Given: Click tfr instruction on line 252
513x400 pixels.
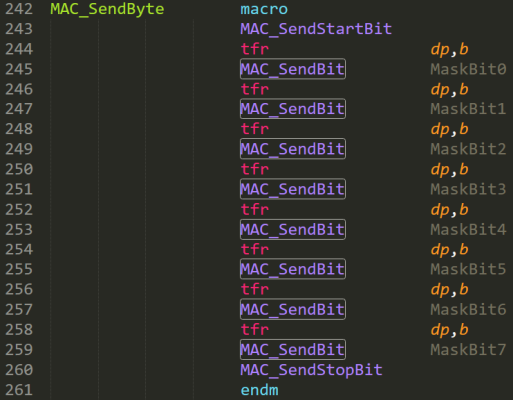Looking at the screenshot, I should coord(255,209).
